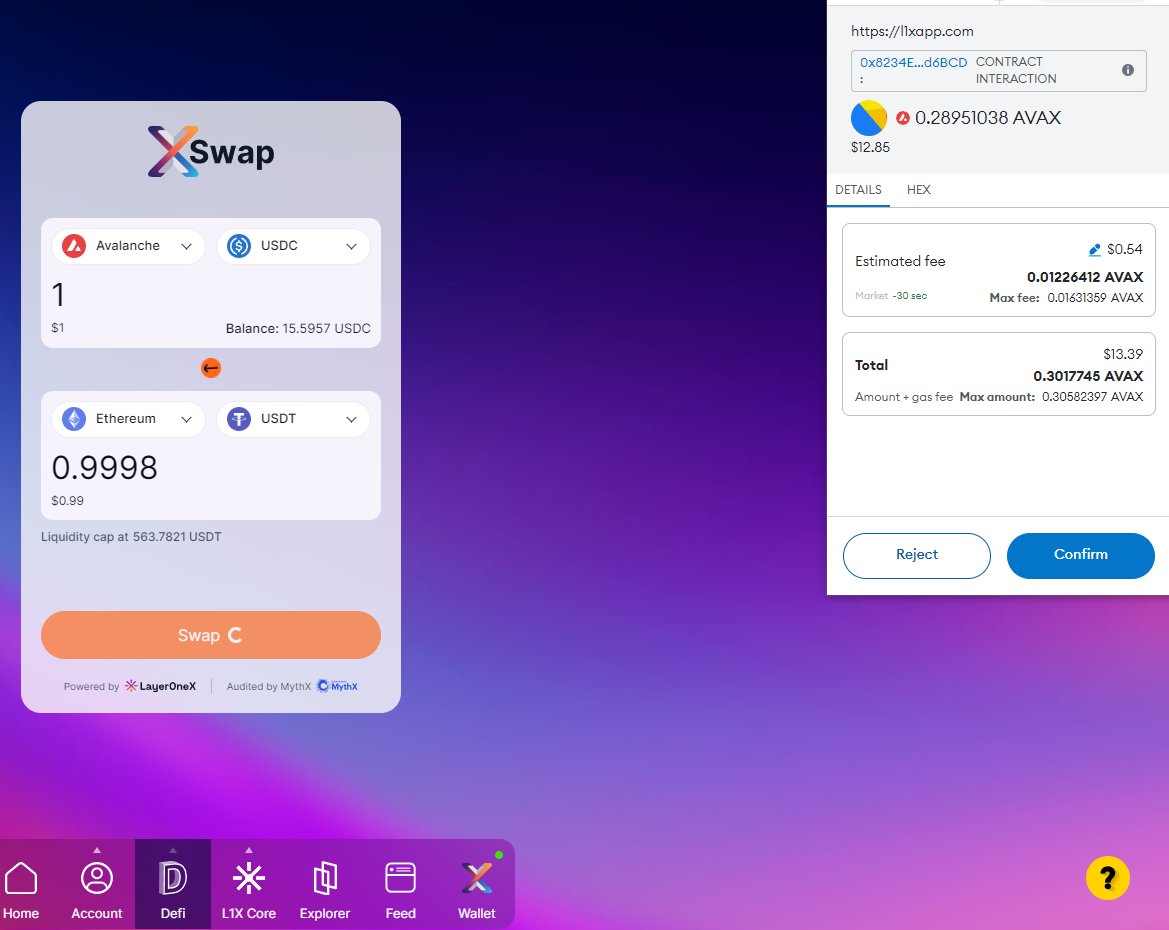Click the $0.99 destination value text
The height and width of the screenshot is (930, 1169).
click(67, 500)
